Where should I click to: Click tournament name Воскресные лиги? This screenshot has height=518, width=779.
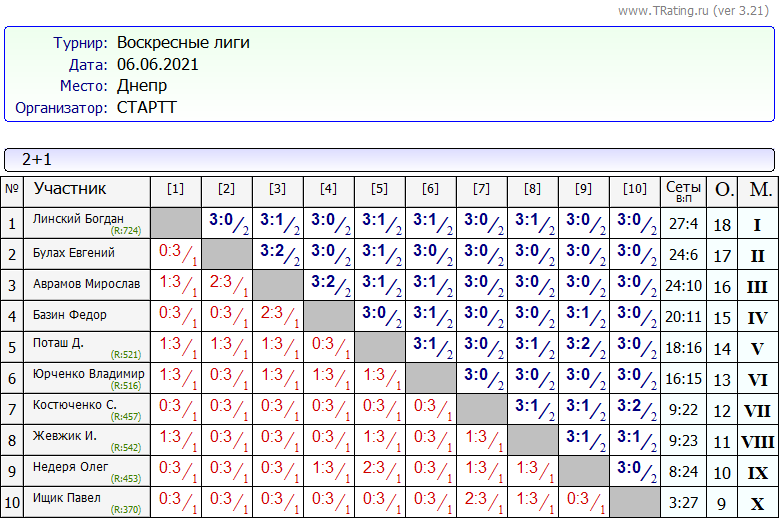[183, 43]
